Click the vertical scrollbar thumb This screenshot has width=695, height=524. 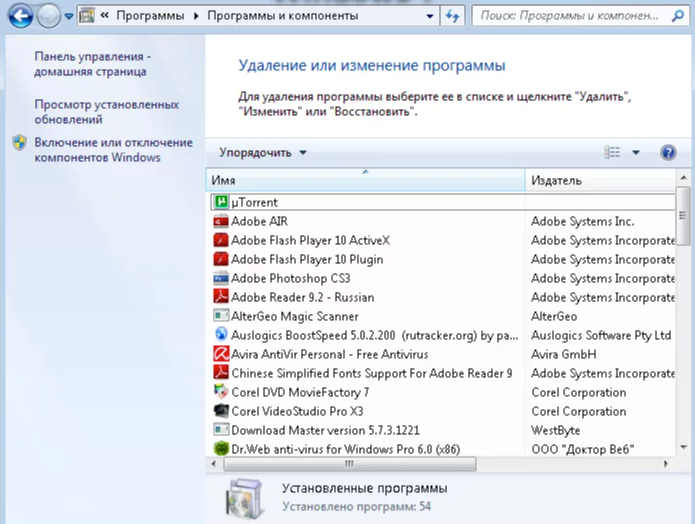pos(683,216)
